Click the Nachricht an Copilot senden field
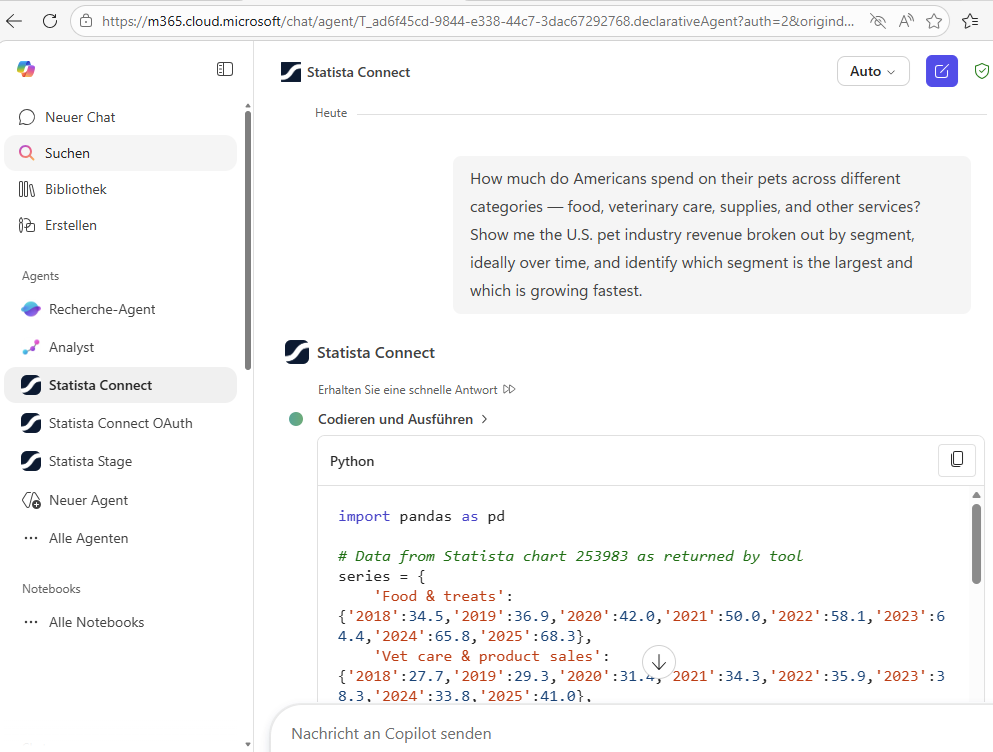This screenshot has width=993, height=752. [x=633, y=734]
